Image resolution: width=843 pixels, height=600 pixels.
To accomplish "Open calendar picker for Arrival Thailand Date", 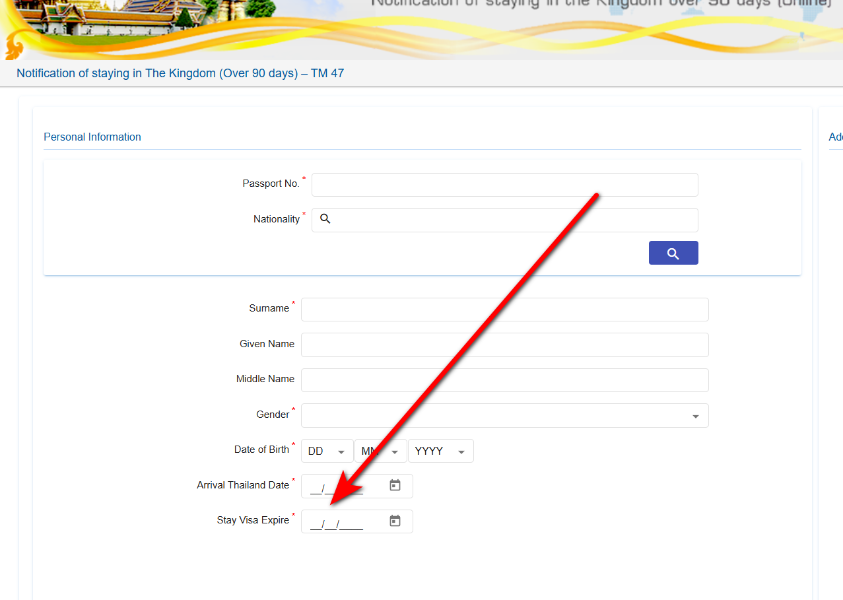I will tap(395, 486).
